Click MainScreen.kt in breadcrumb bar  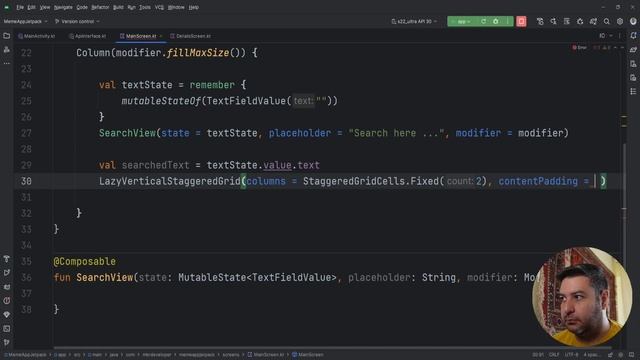click(265, 355)
